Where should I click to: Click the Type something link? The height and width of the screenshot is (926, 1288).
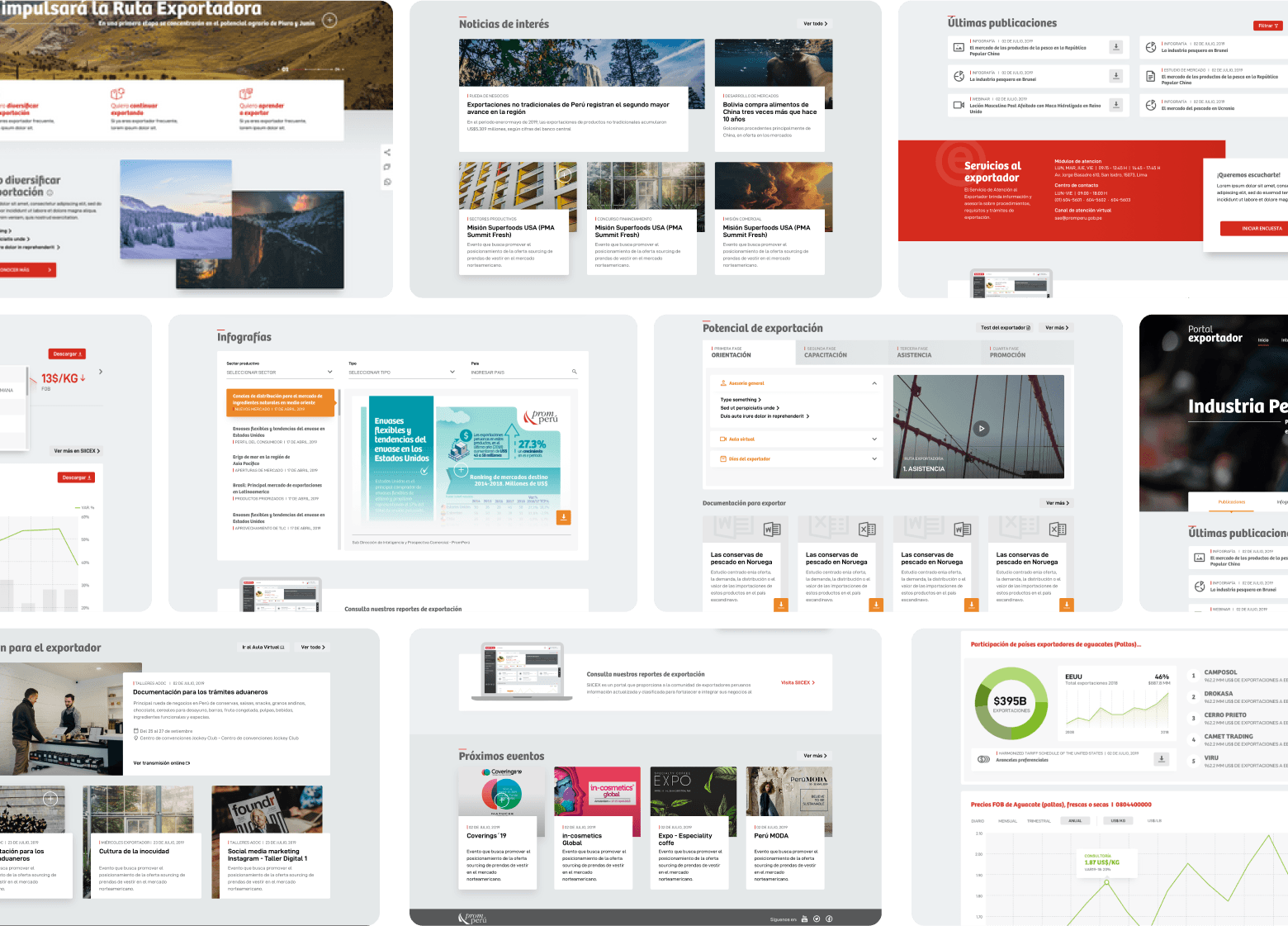tap(741, 400)
